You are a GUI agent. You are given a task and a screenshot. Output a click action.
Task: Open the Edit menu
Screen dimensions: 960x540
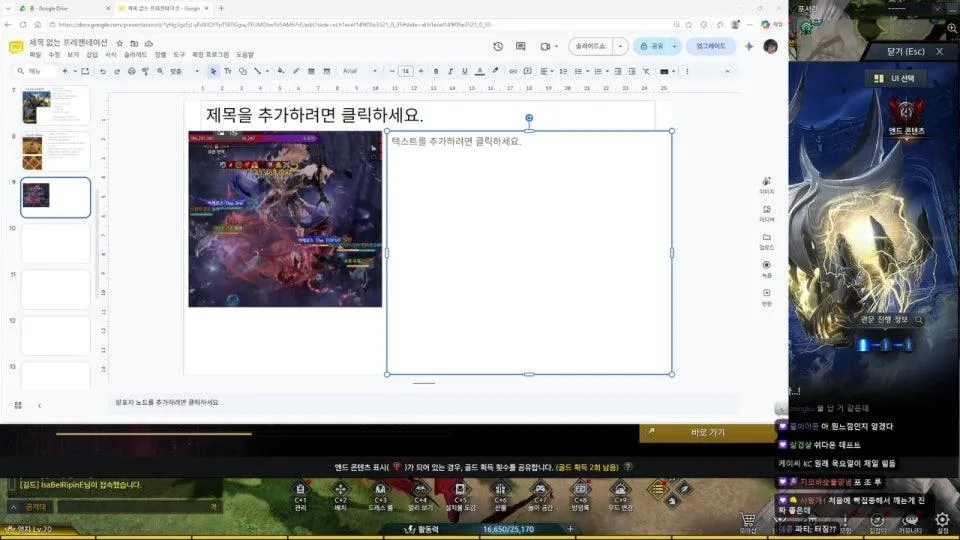coord(54,55)
